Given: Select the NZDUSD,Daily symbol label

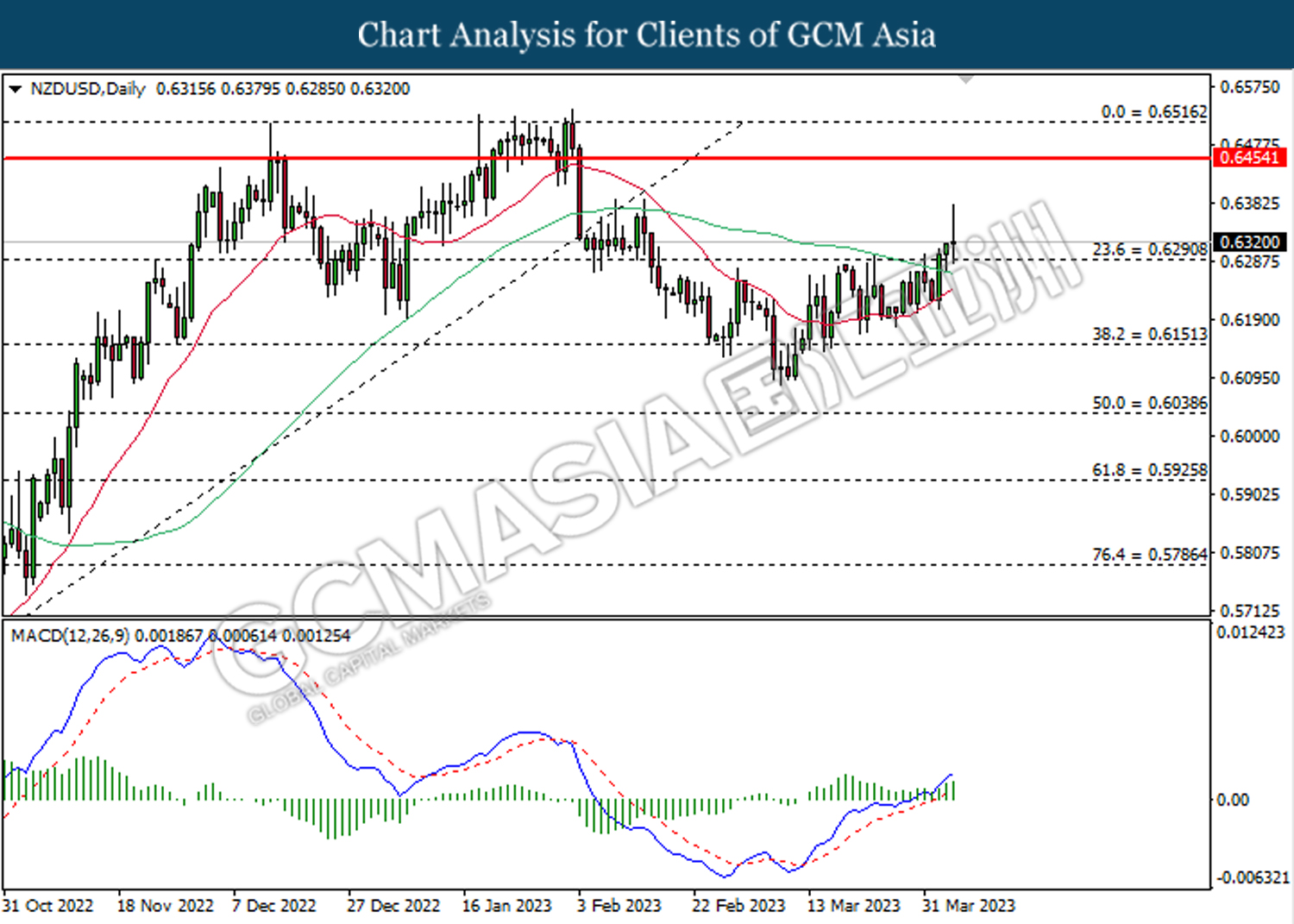Looking at the screenshot, I should pos(87,89).
